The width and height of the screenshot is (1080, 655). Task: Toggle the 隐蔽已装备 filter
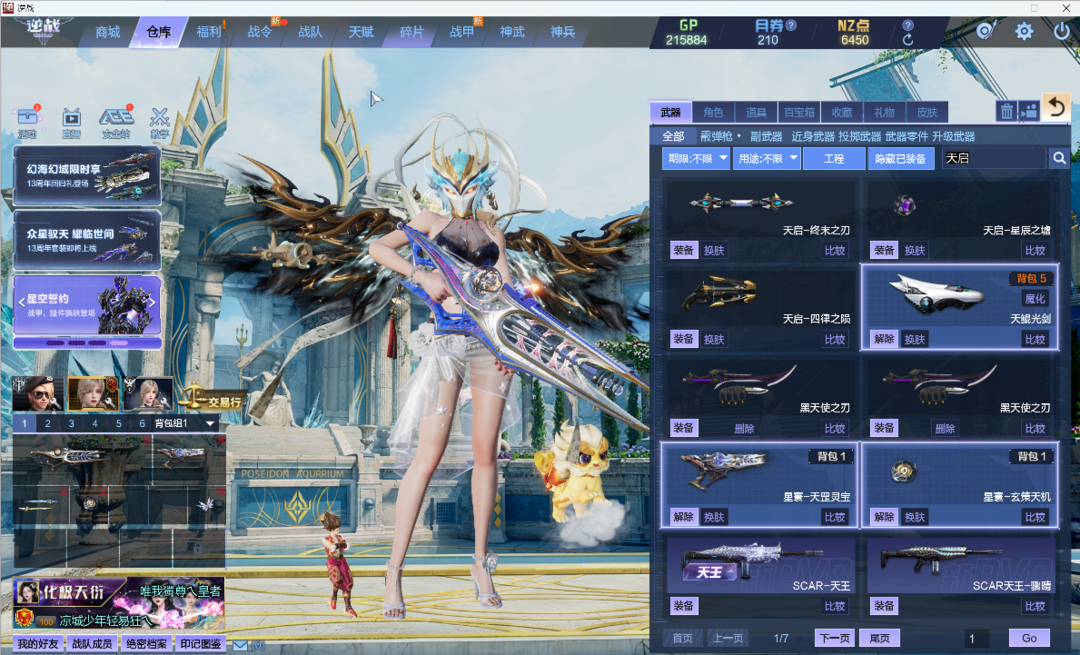[900, 158]
